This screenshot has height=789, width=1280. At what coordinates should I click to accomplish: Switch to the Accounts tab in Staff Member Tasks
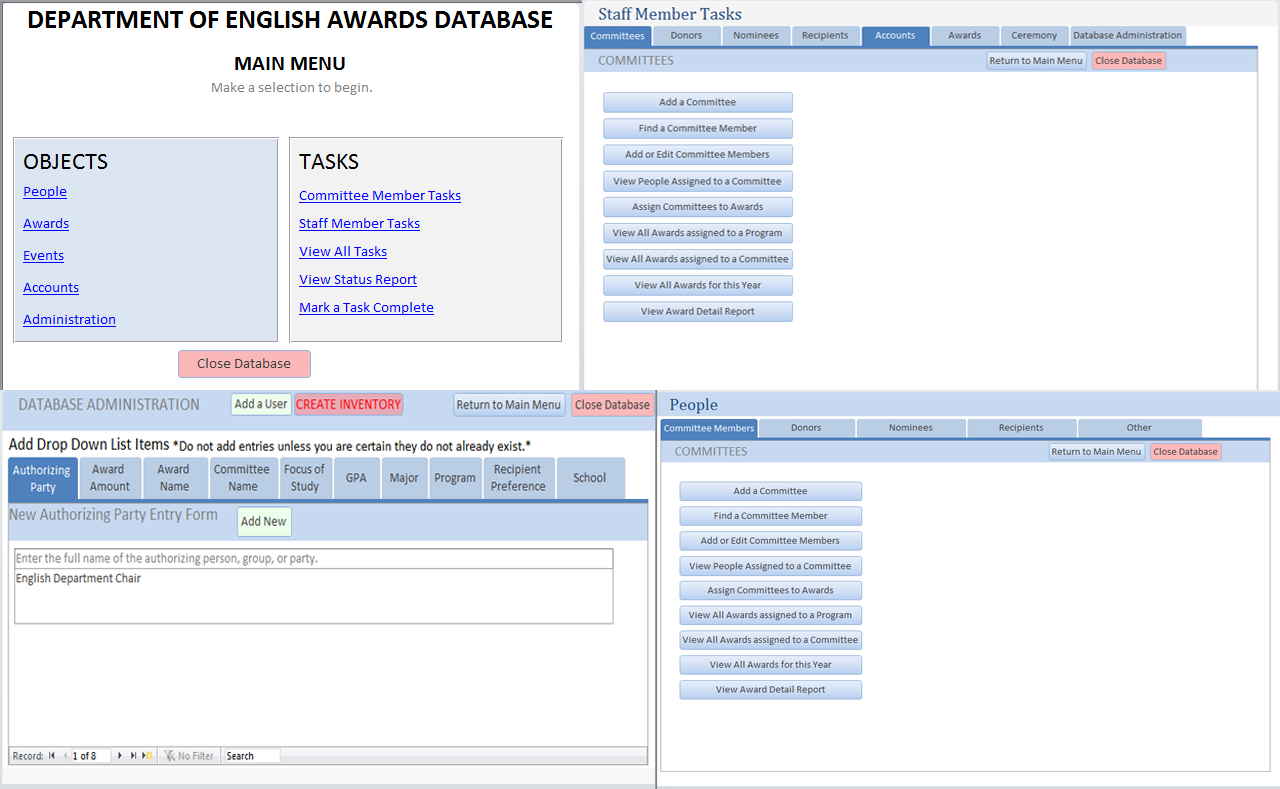pyautogui.click(x=895, y=36)
